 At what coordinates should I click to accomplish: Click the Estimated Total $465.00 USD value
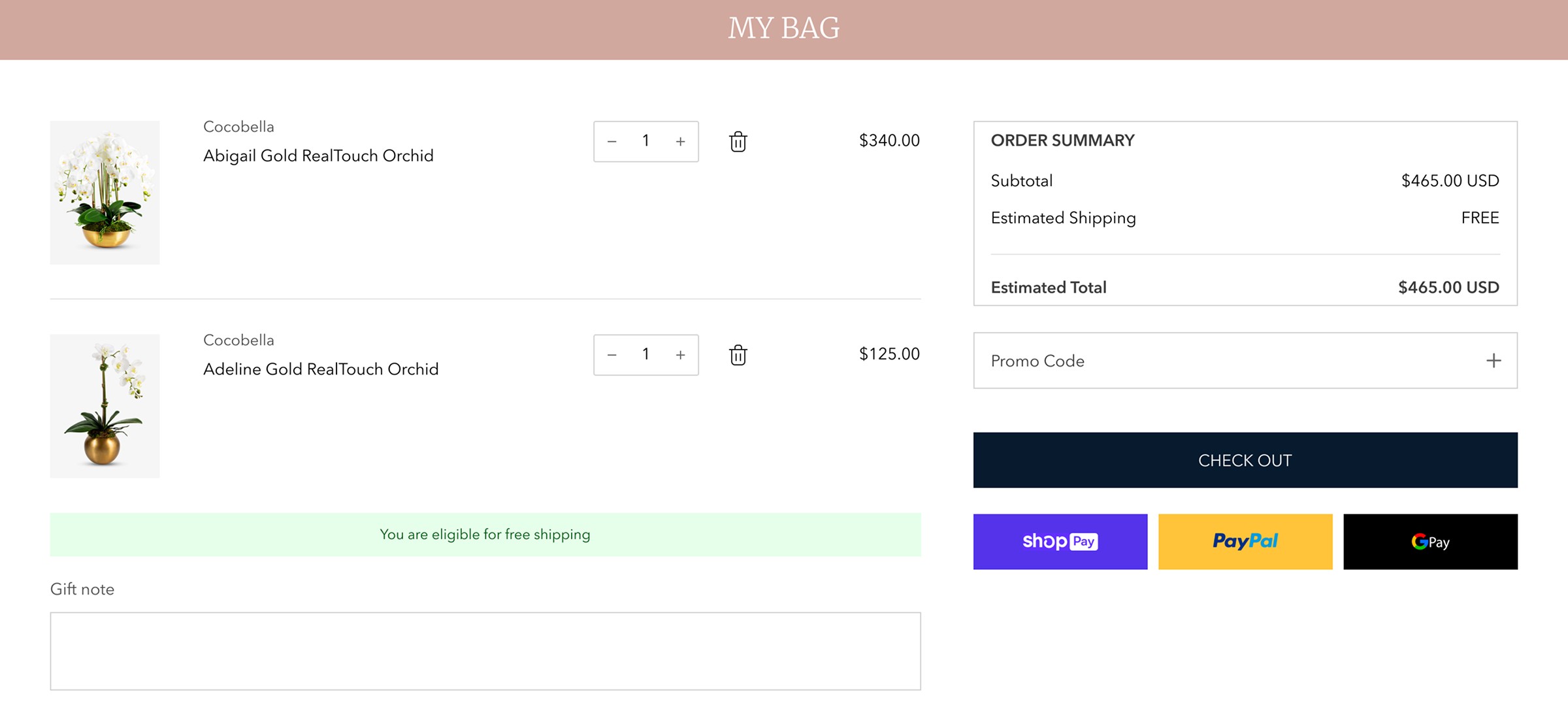pos(1448,288)
